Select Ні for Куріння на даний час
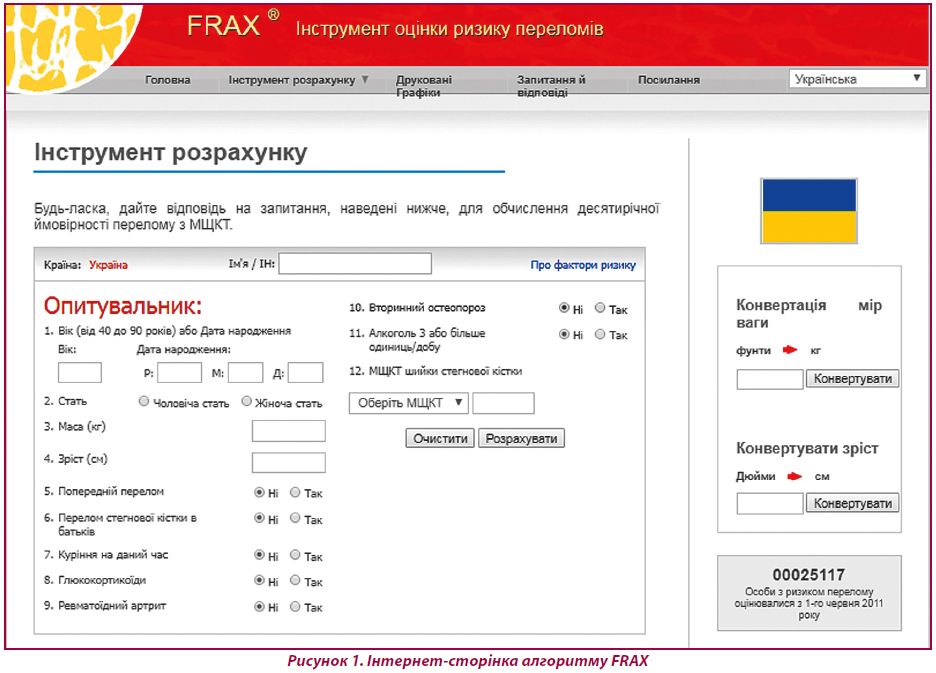The width and height of the screenshot is (936, 673). pyautogui.click(x=259, y=555)
